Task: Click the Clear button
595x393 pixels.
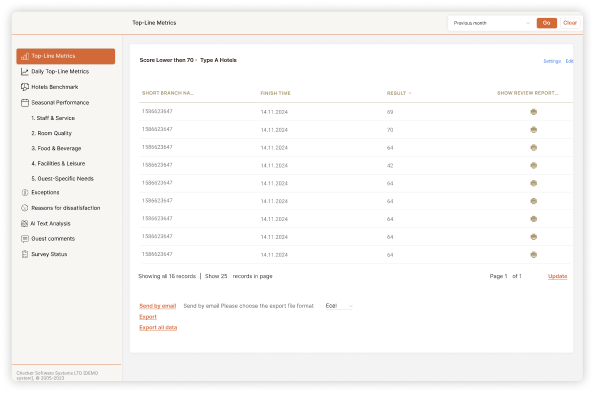Action: point(570,23)
